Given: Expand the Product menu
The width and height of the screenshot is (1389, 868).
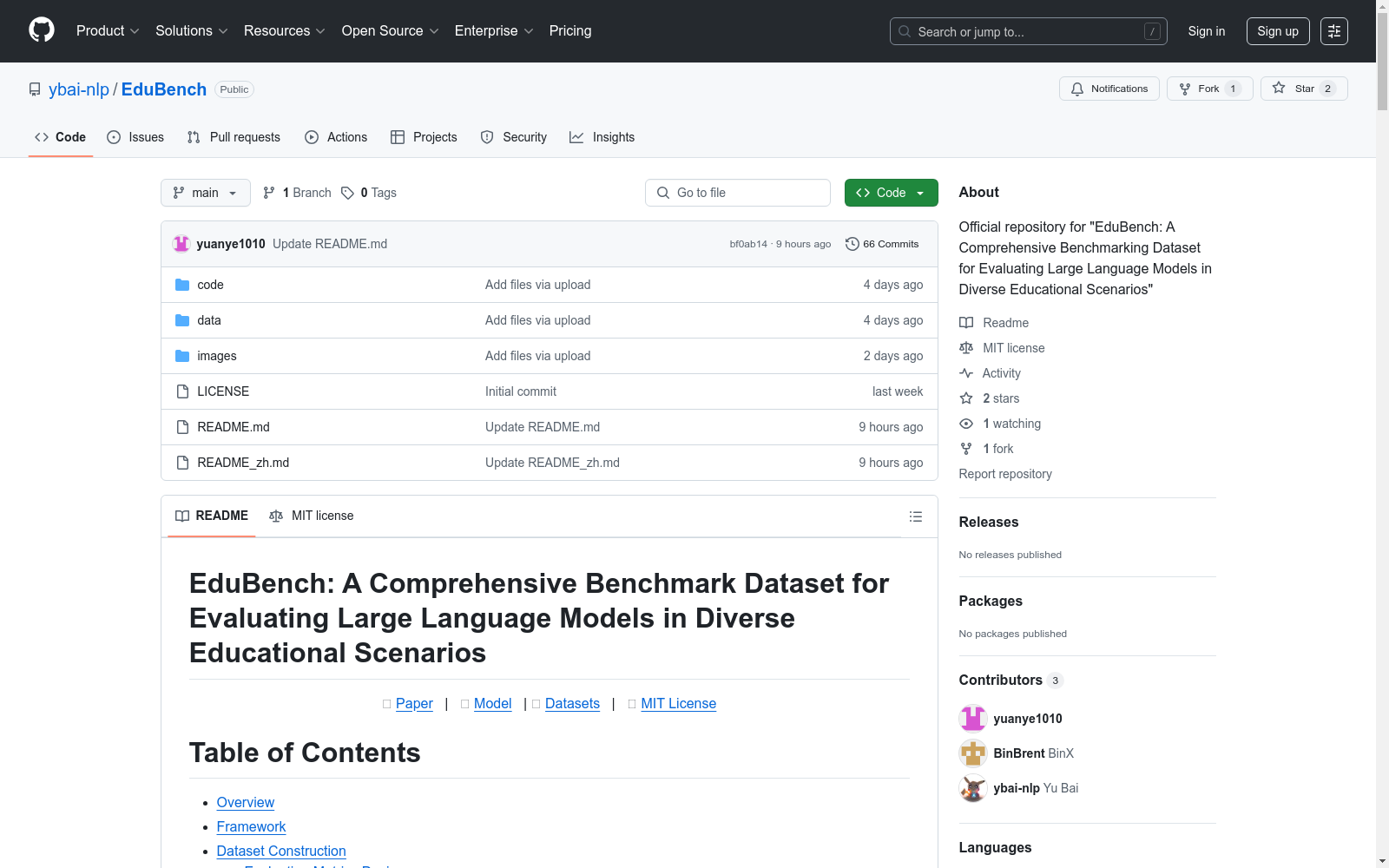Looking at the screenshot, I should (x=108, y=31).
